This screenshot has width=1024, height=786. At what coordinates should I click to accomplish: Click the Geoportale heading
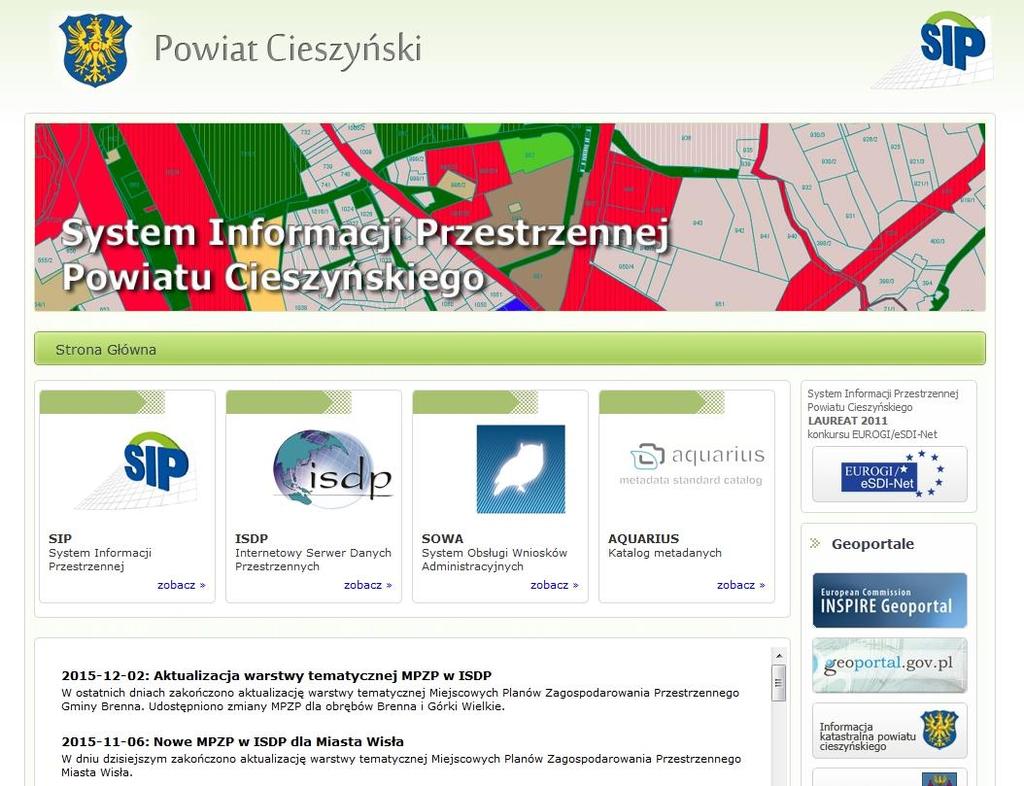coord(872,544)
